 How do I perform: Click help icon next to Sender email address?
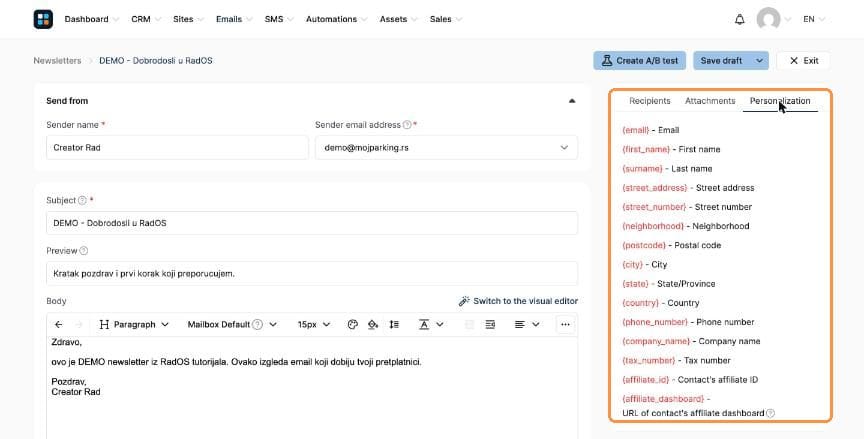pyautogui.click(x=407, y=125)
